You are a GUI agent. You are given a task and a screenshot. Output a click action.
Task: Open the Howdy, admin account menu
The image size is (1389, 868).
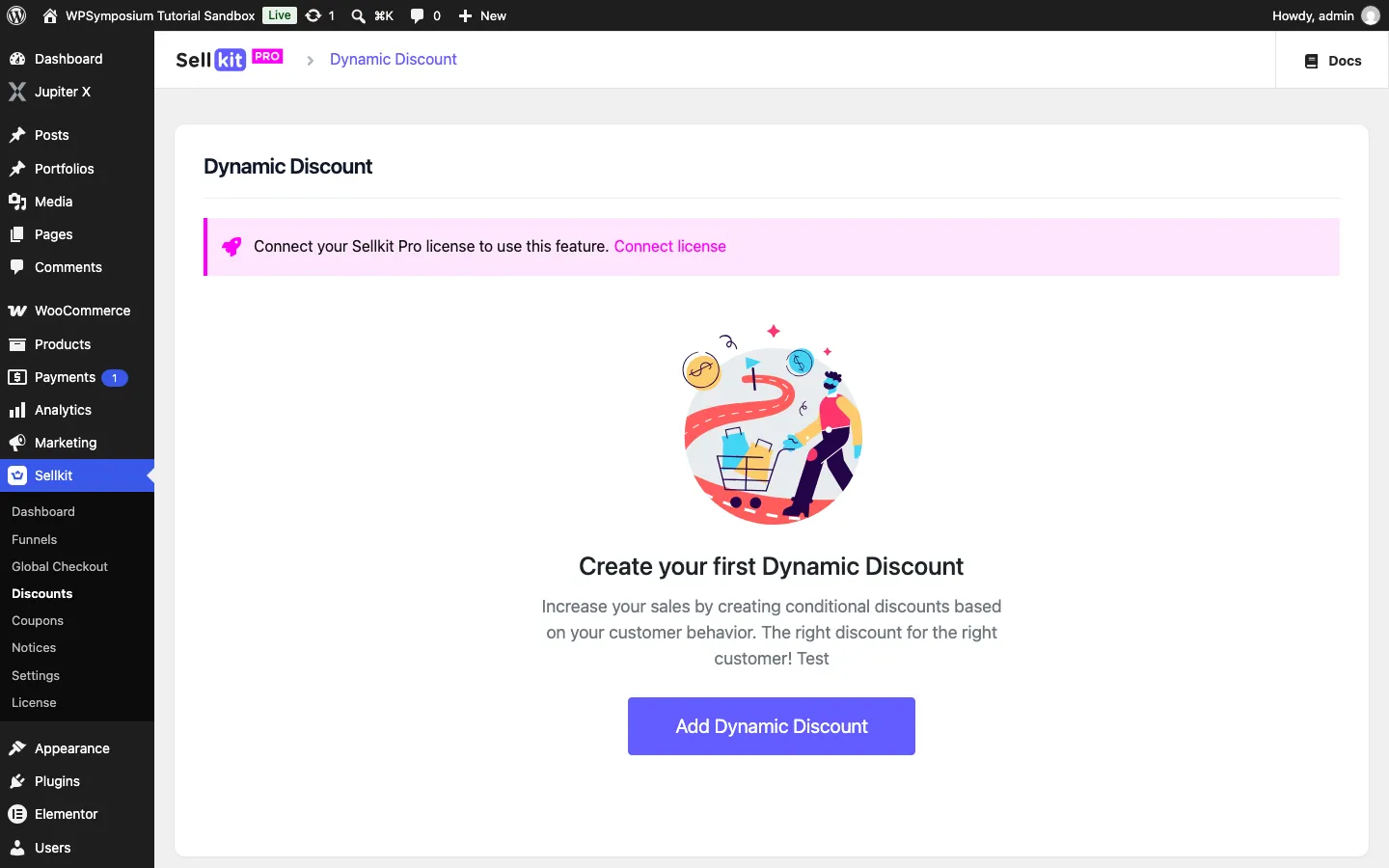(x=1325, y=15)
